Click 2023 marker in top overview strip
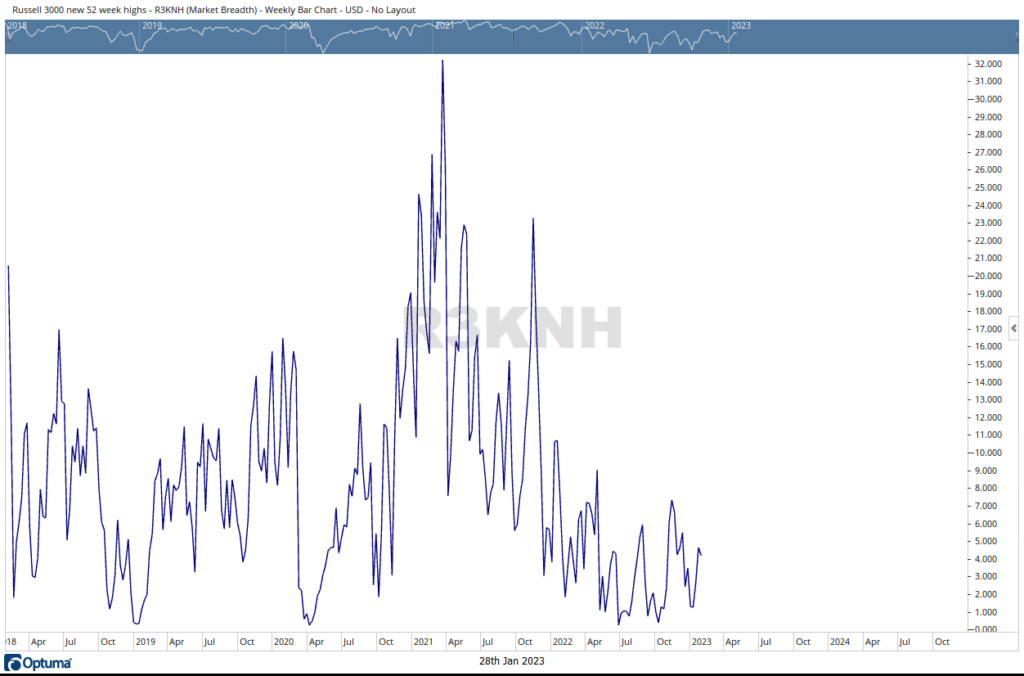The image size is (1024, 676). click(741, 25)
